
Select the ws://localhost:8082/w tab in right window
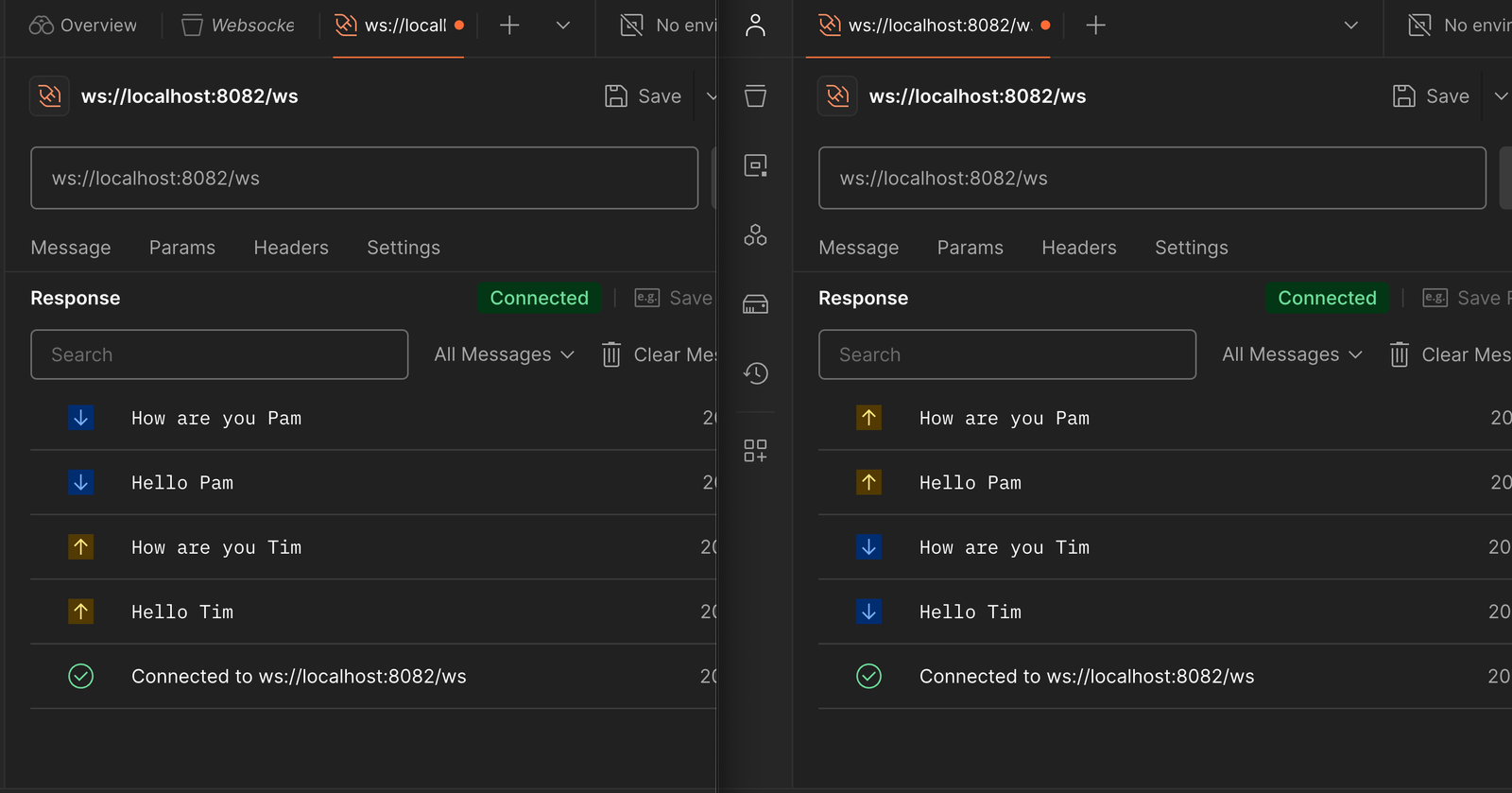(x=928, y=26)
